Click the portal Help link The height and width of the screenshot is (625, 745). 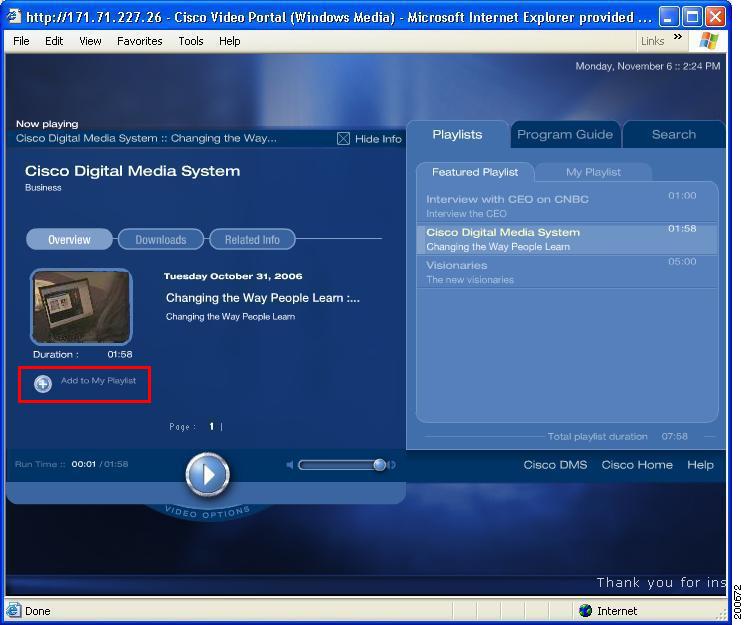pyautogui.click(x=700, y=465)
